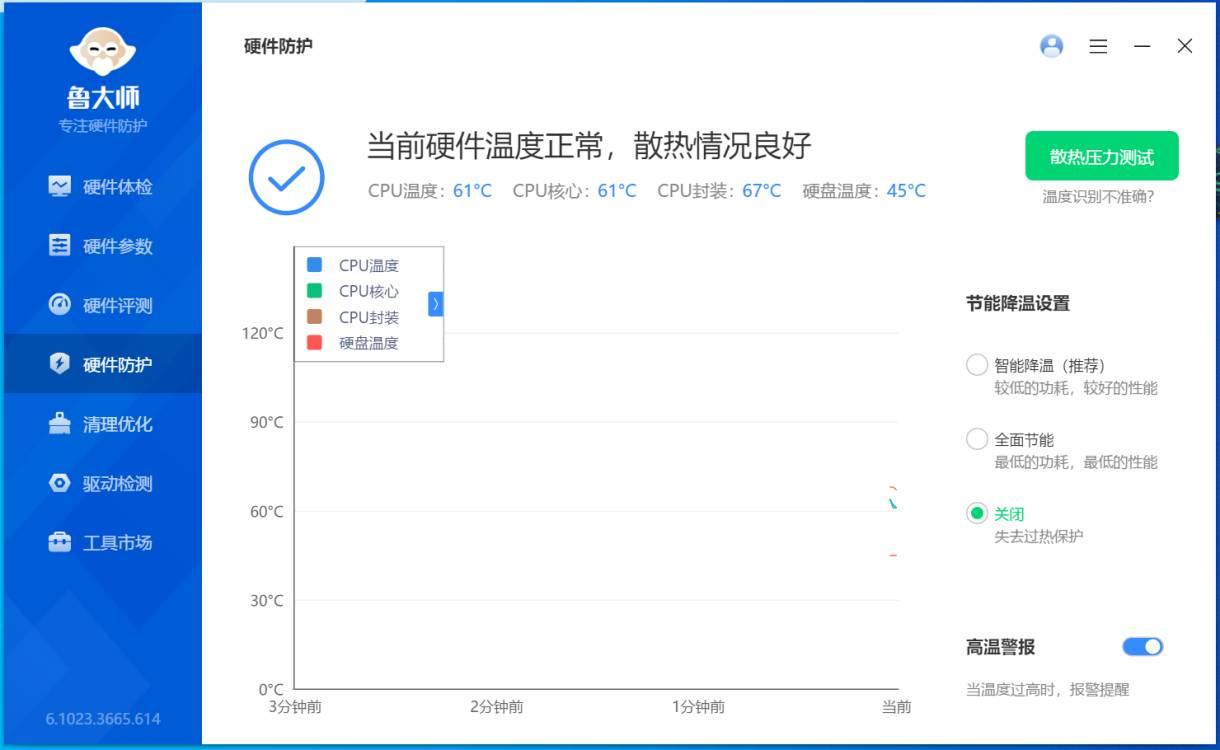Open the 温度识别不准确? link
The image size is (1220, 750).
[x=1100, y=197]
